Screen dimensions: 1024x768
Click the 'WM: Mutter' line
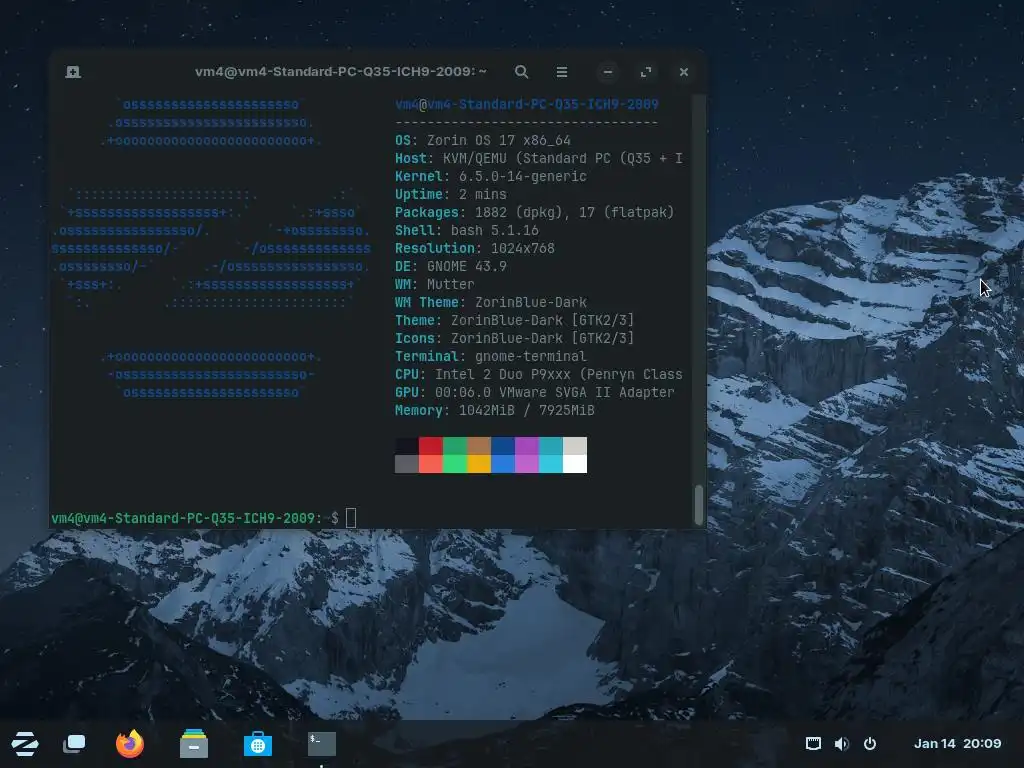click(x=434, y=284)
